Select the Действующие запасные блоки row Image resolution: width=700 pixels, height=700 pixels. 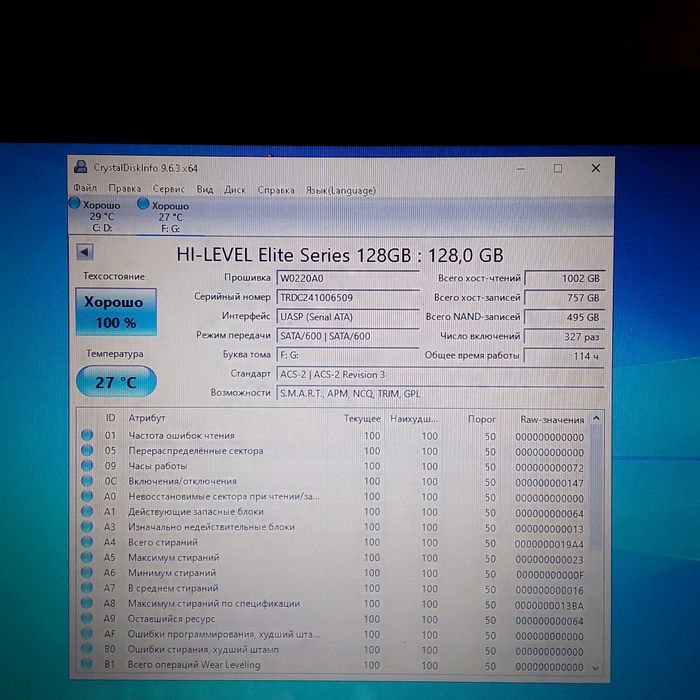tap(333, 512)
